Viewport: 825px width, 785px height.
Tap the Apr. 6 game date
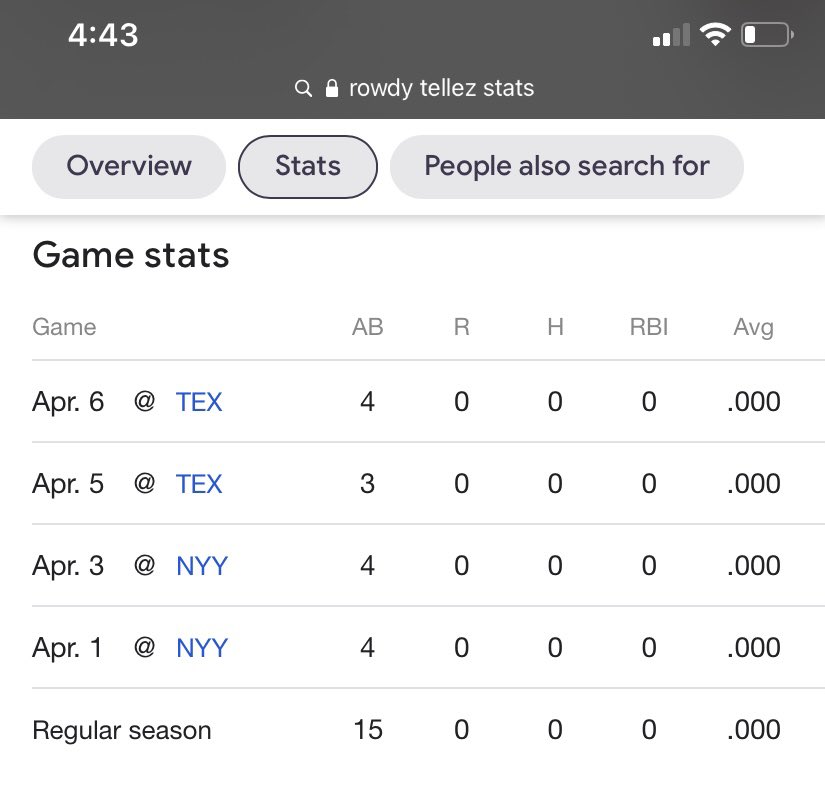pyautogui.click(x=68, y=402)
